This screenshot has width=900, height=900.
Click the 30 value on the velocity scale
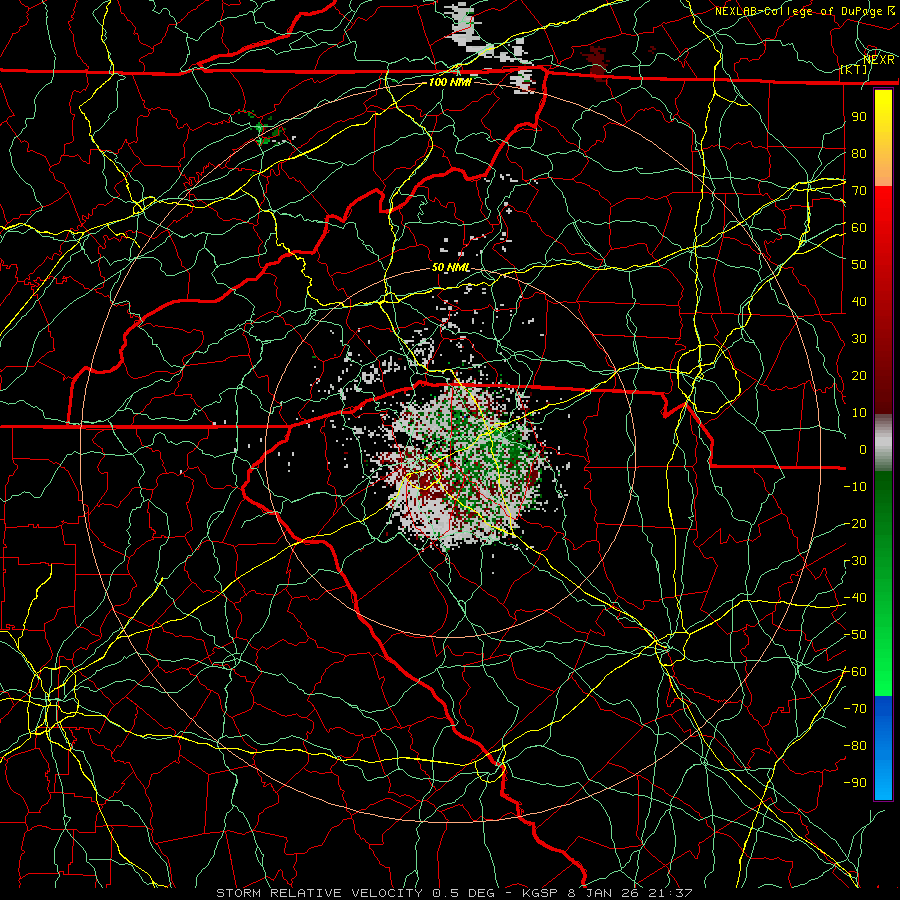coord(859,339)
